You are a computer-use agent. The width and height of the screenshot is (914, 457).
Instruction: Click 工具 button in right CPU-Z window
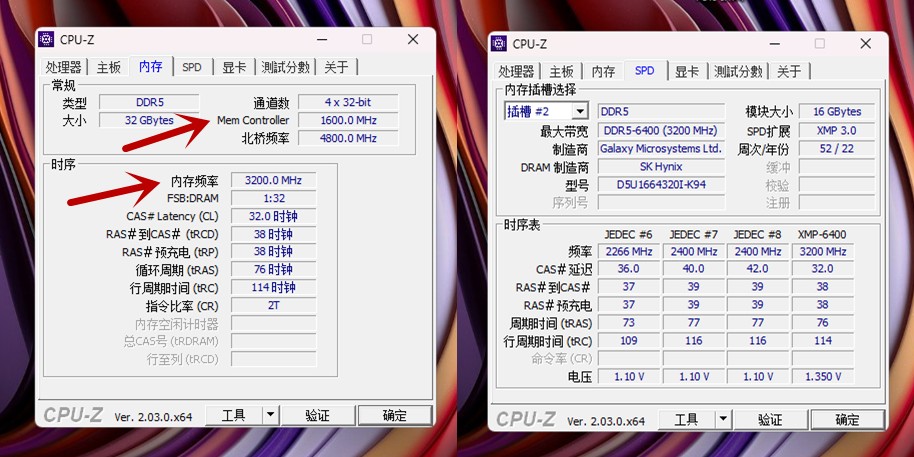pos(687,420)
